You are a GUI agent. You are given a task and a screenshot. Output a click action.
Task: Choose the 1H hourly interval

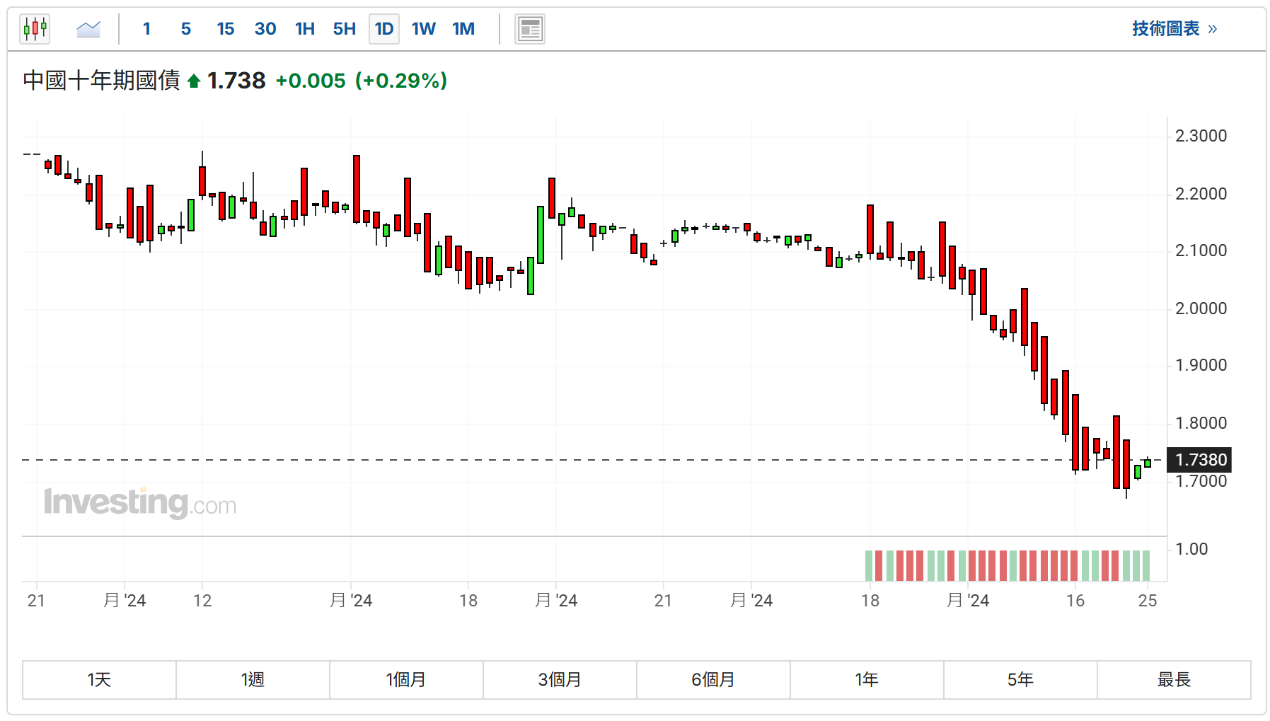305,29
